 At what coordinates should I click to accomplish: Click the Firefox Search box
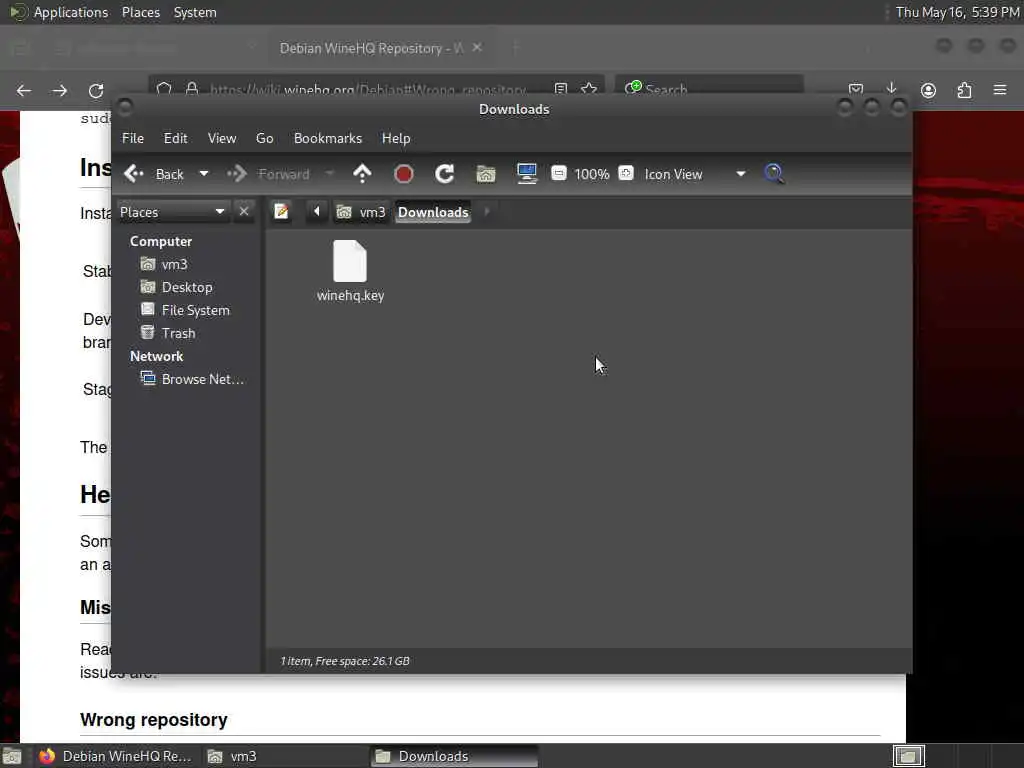(x=709, y=89)
